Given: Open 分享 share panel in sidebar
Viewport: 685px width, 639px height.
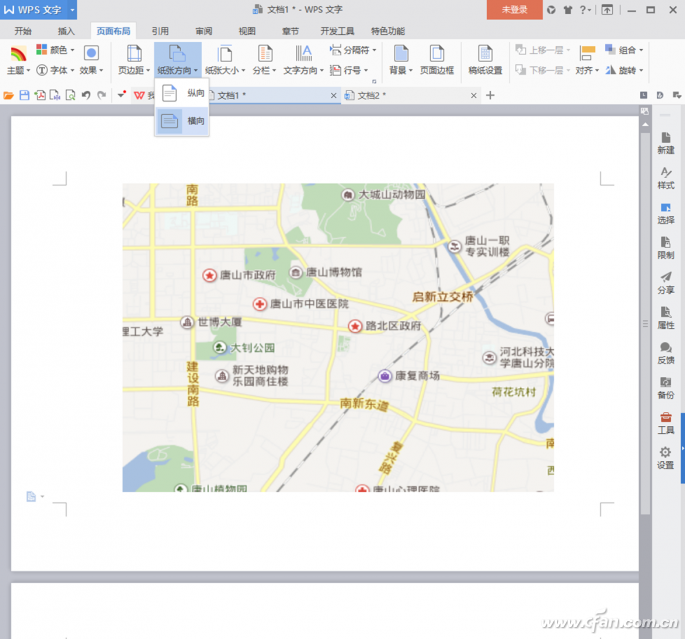Looking at the screenshot, I should click(x=665, y=282).
